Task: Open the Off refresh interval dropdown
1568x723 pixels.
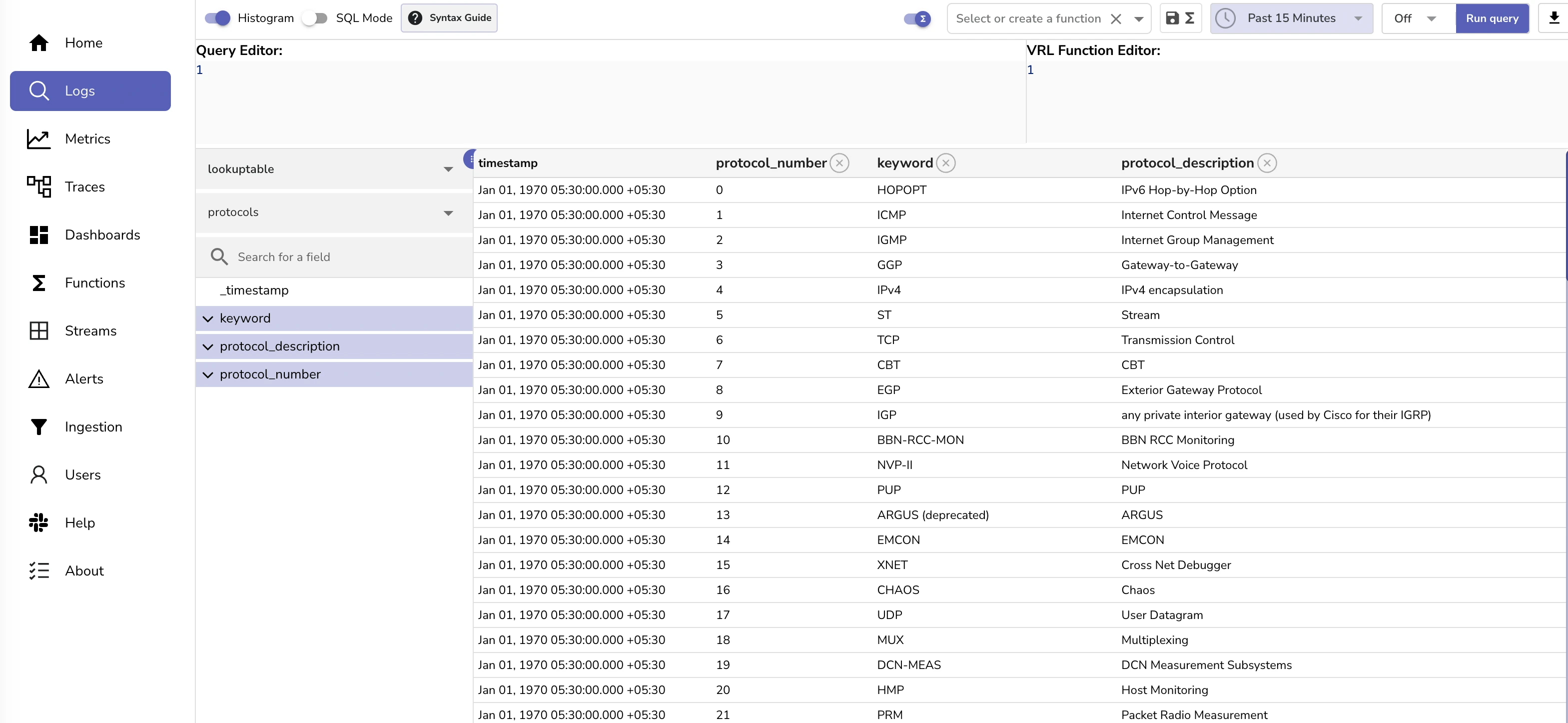Action: click(1417, 19)
